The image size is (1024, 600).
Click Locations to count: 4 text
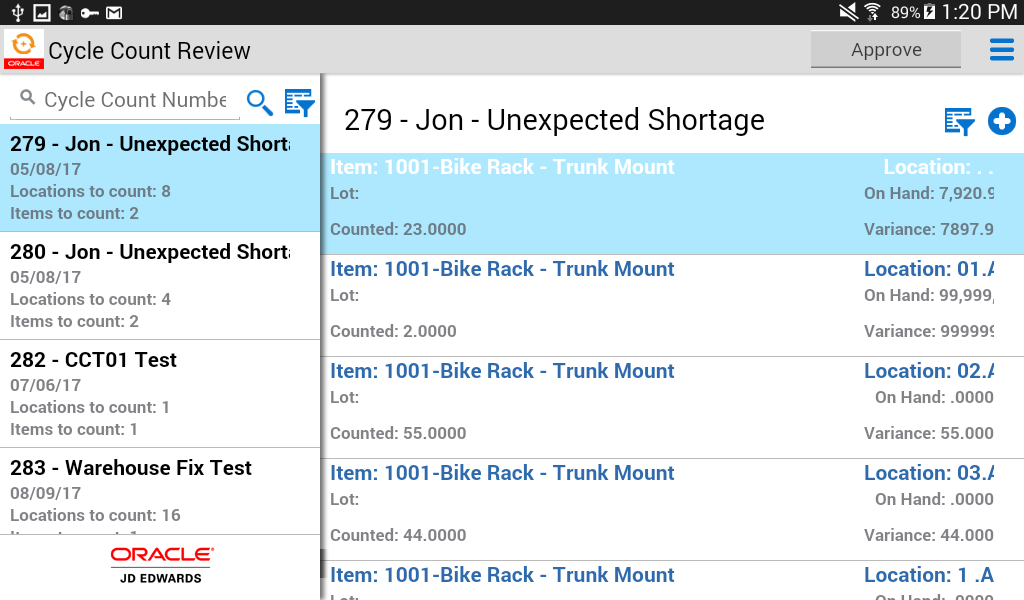click(90, 299)
